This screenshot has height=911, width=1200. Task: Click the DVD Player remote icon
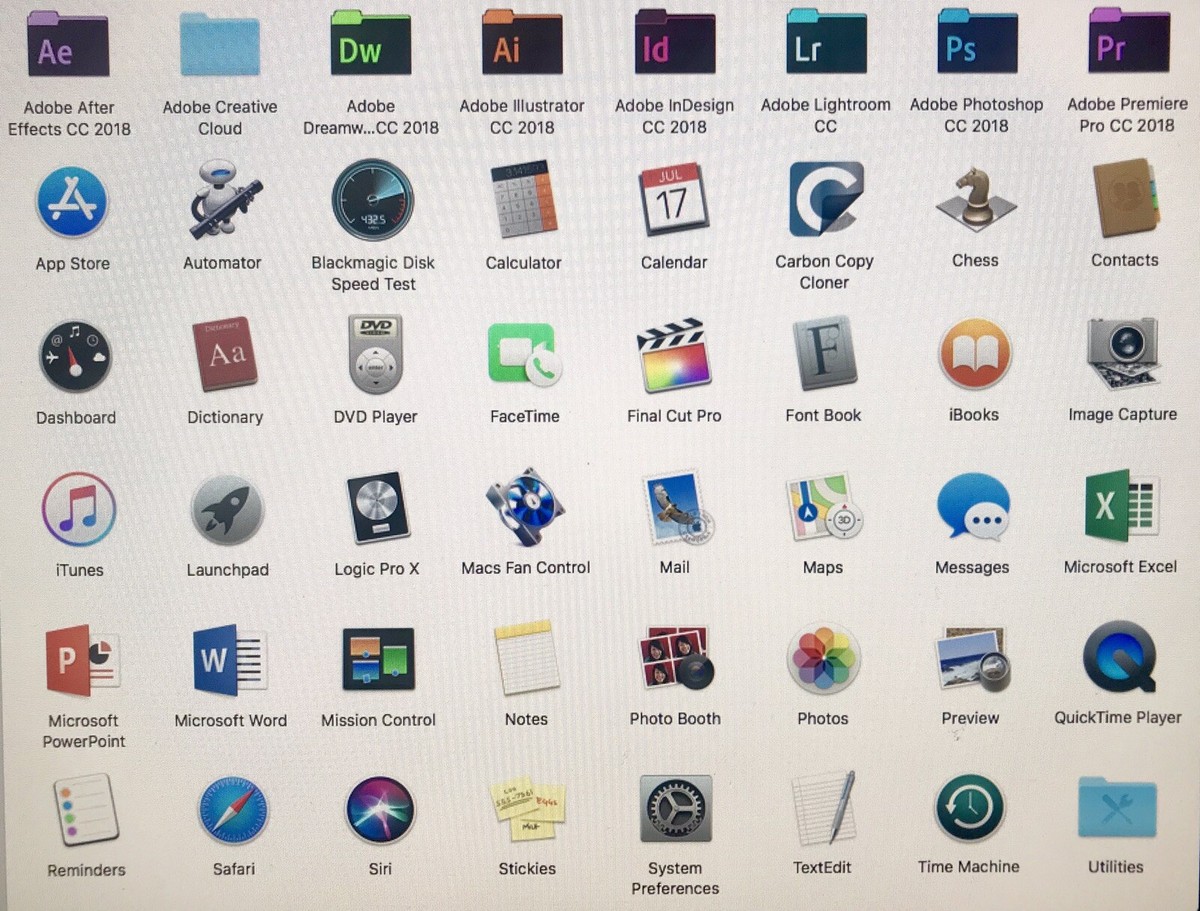point(375,354)
